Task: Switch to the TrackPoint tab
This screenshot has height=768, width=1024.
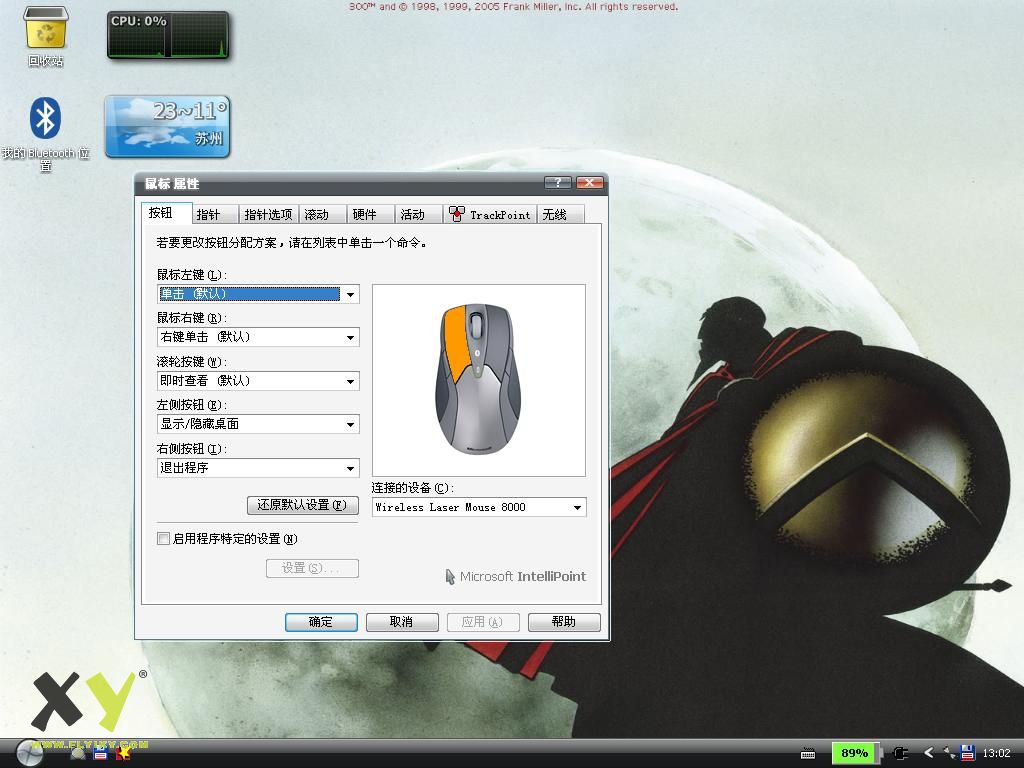Action: pos(490,215)
